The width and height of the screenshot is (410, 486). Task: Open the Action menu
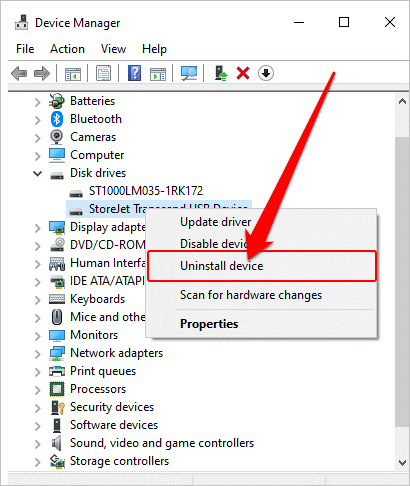pyautogui.click(x=67, y=49)
